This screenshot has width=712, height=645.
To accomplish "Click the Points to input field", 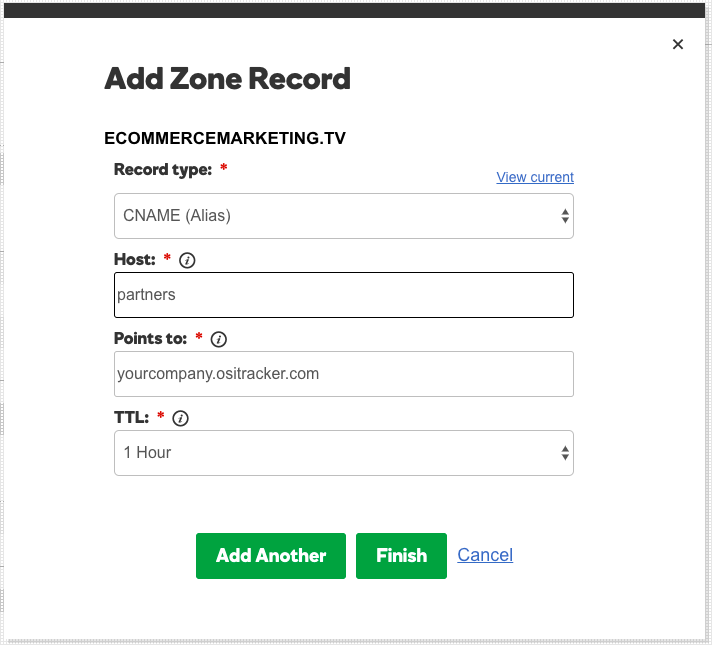I will coord(344,374).
